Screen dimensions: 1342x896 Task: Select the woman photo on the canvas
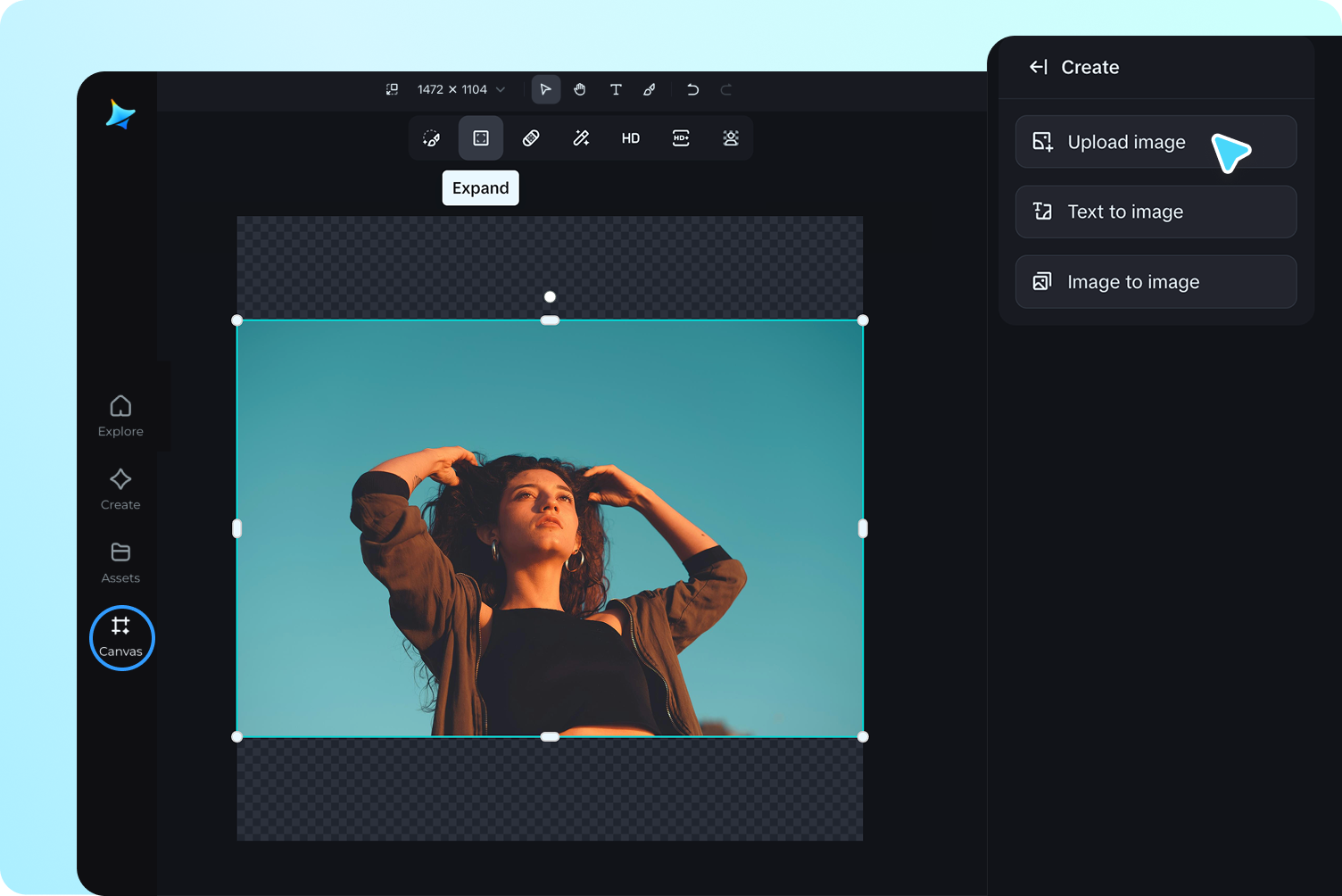[x=550, y=528]
